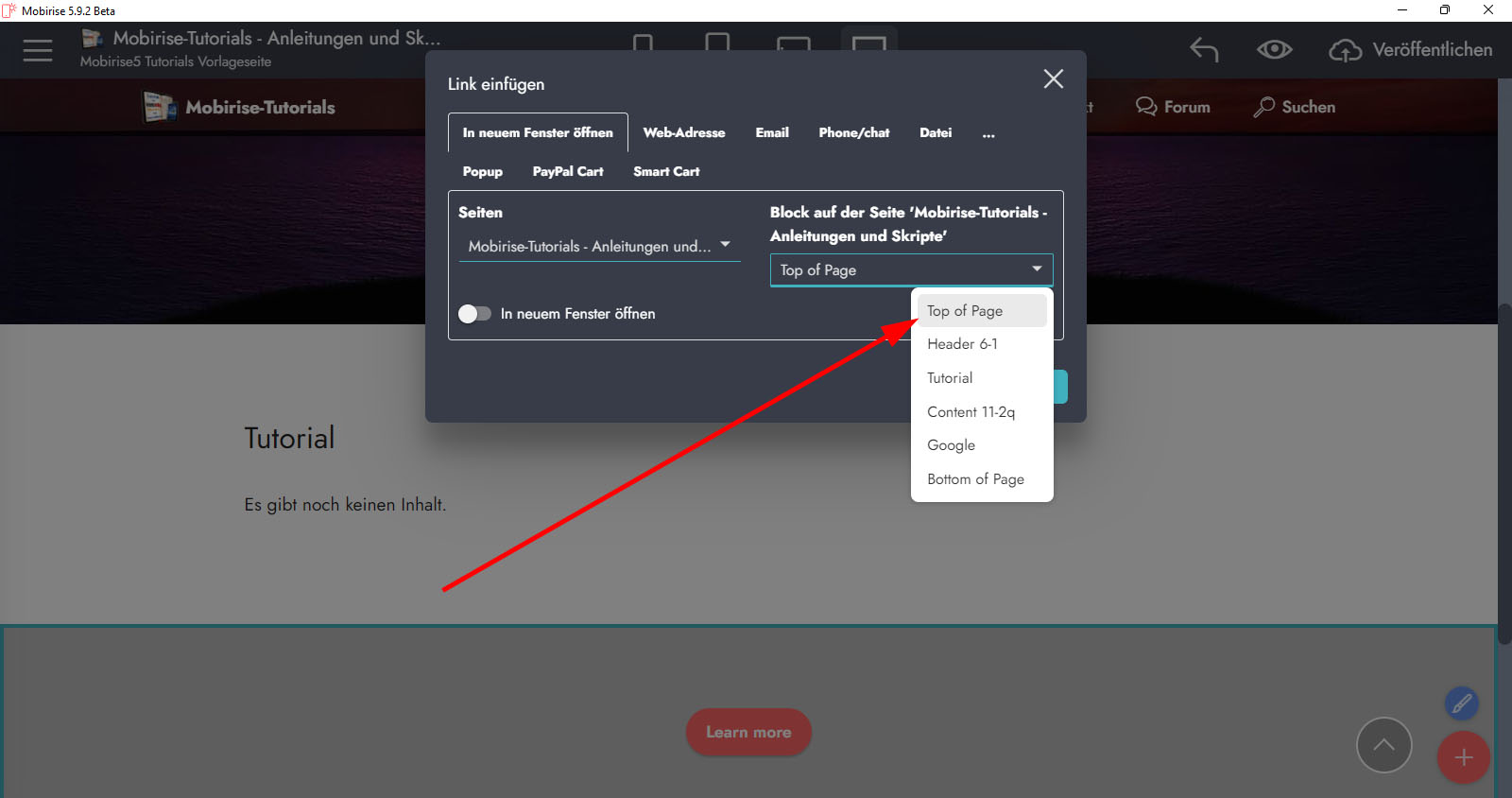
Task: Switch to the Phone/chat tab
Action: coord(854,132)
